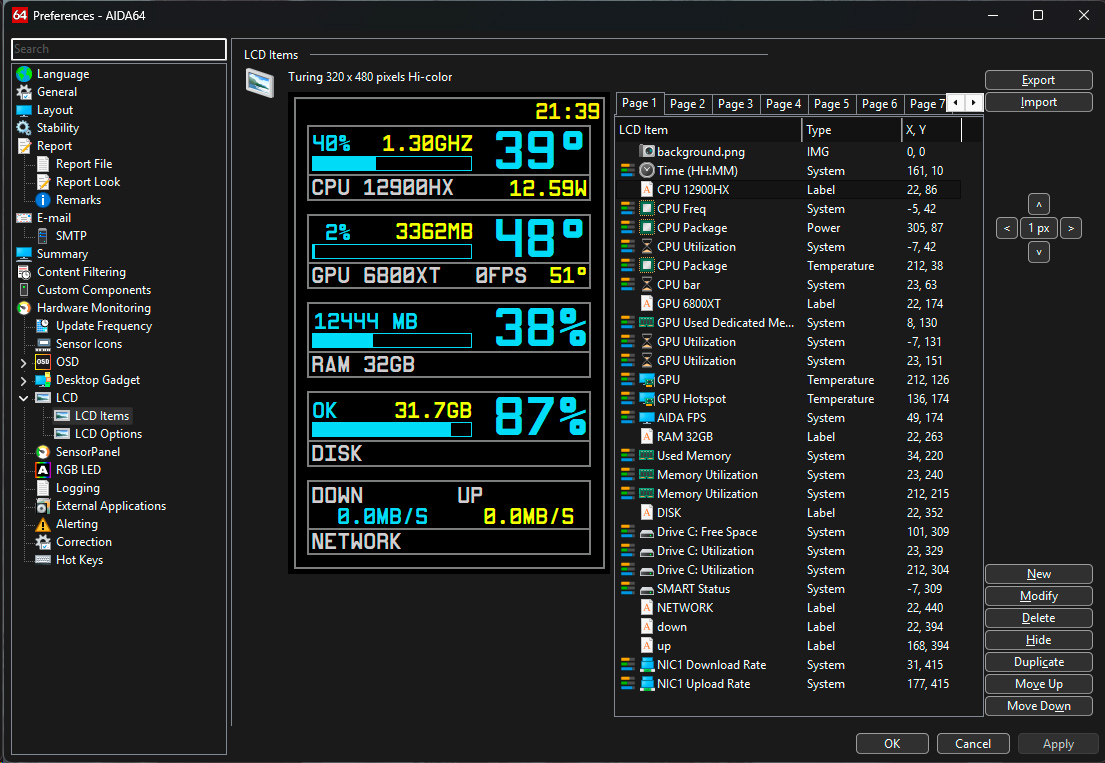
Task: Click the Duplicate button
Action: click(1039, 662)
